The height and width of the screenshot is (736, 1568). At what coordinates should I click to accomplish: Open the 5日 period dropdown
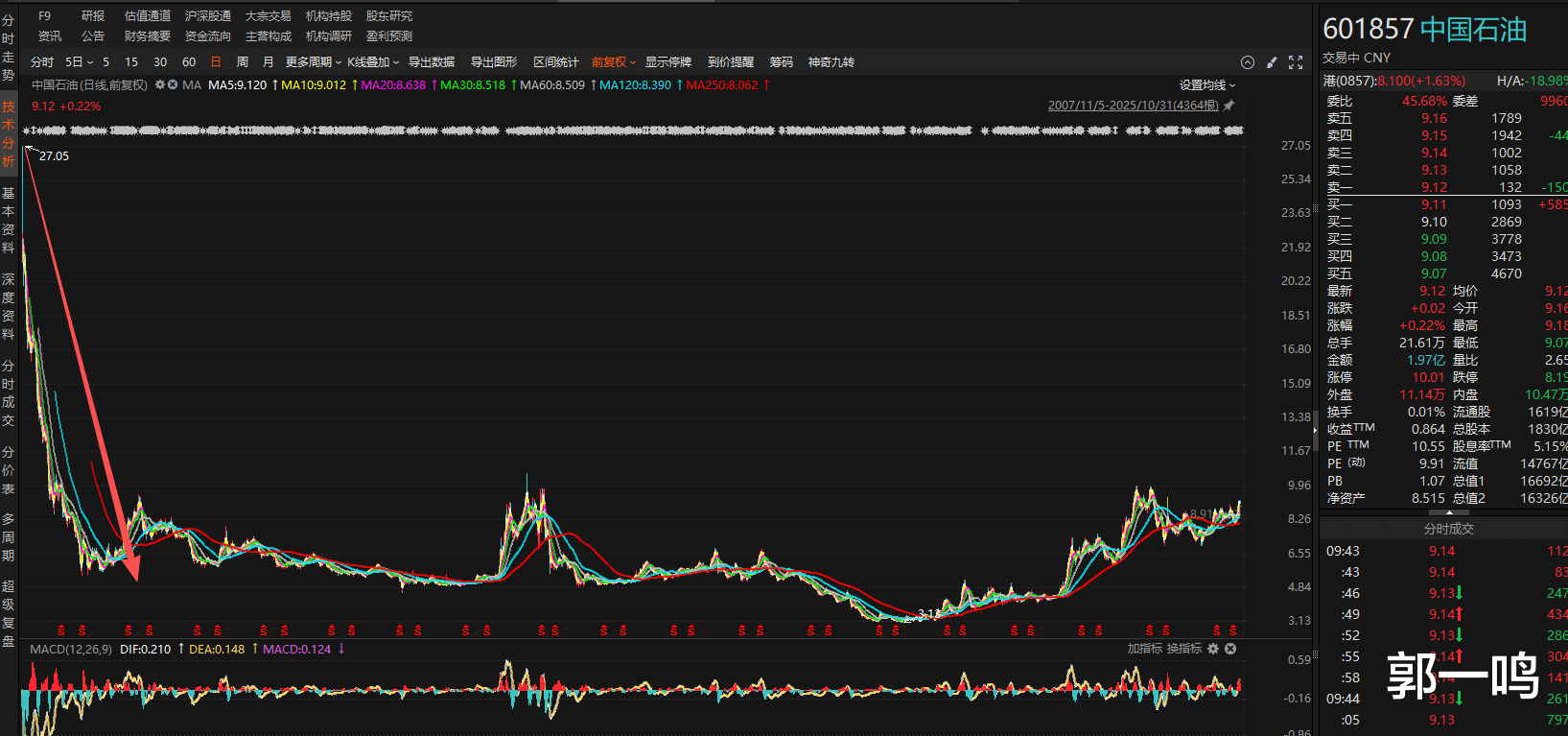[80, 62]
